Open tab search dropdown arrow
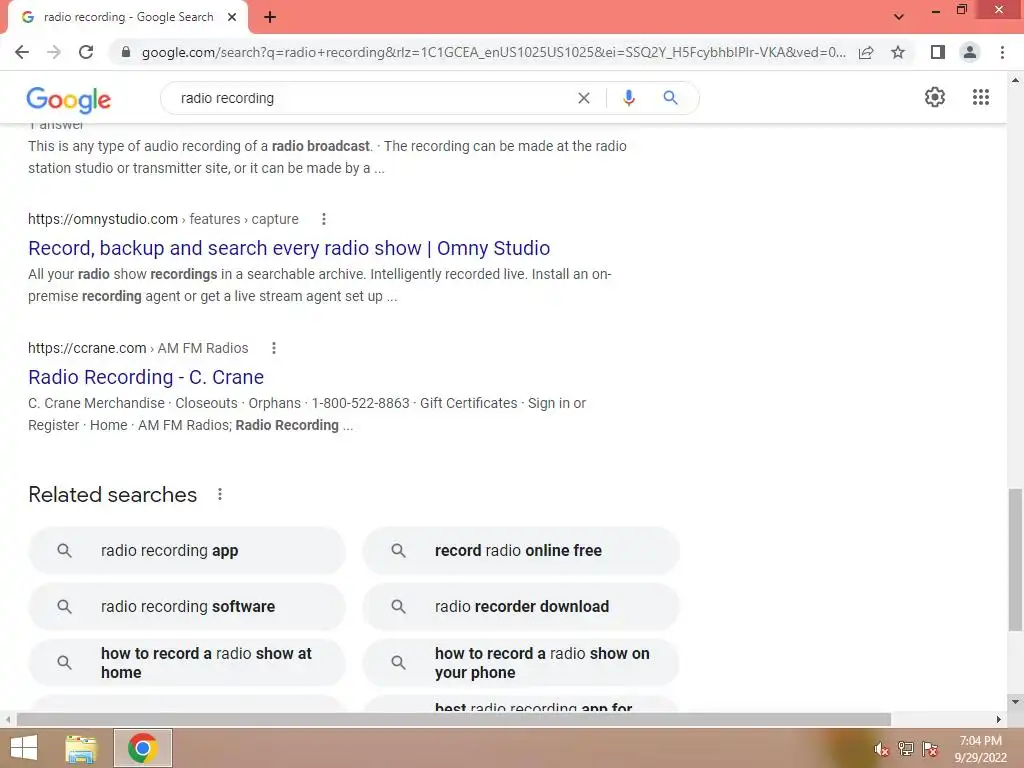The width and height of the screenshot is (1024, 768). point(899,17)
